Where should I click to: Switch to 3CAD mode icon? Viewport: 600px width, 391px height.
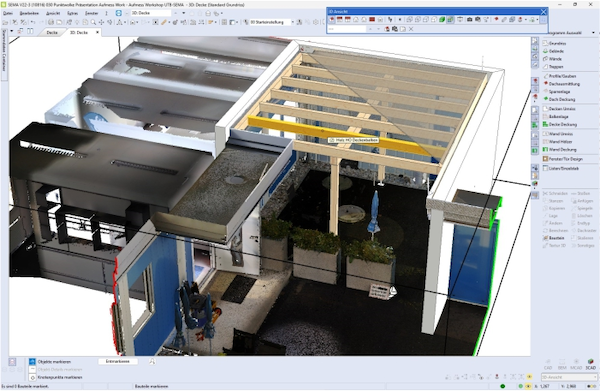pos(590,364)
